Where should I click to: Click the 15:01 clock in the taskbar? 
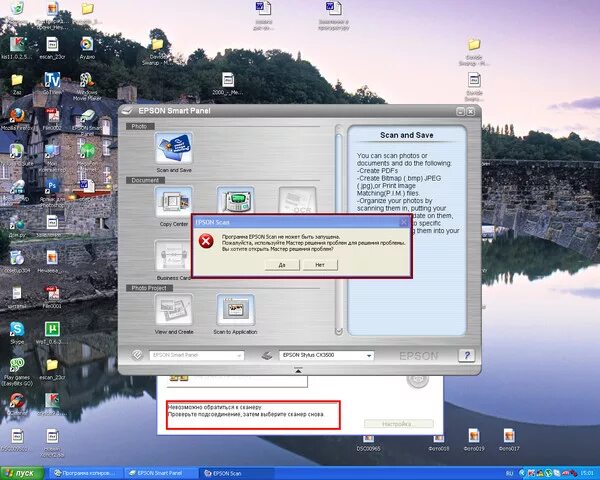587,474
